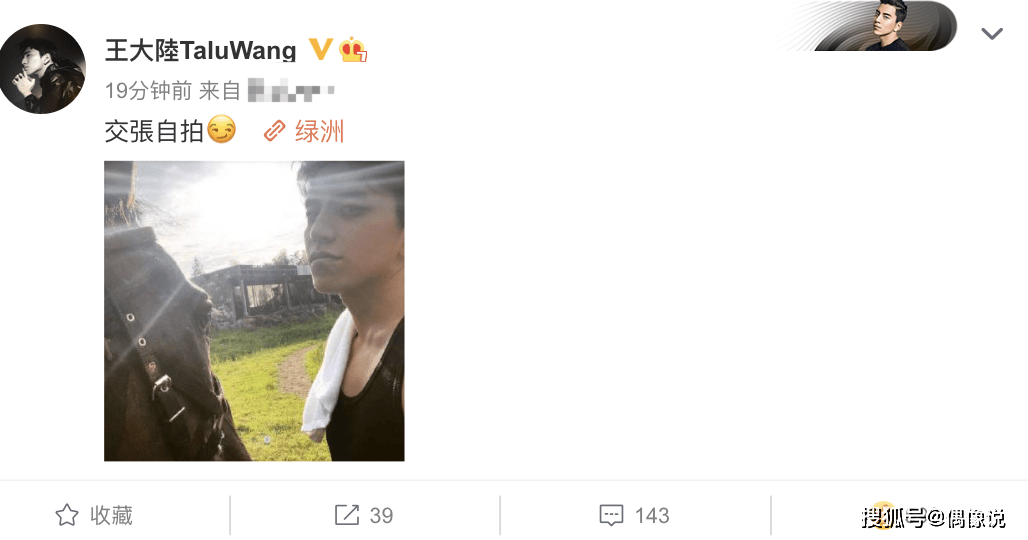Image resolution: width=1028 pixels, height=540 pixels.
Task: Open the portrait card banner top right
Action: 867,26
